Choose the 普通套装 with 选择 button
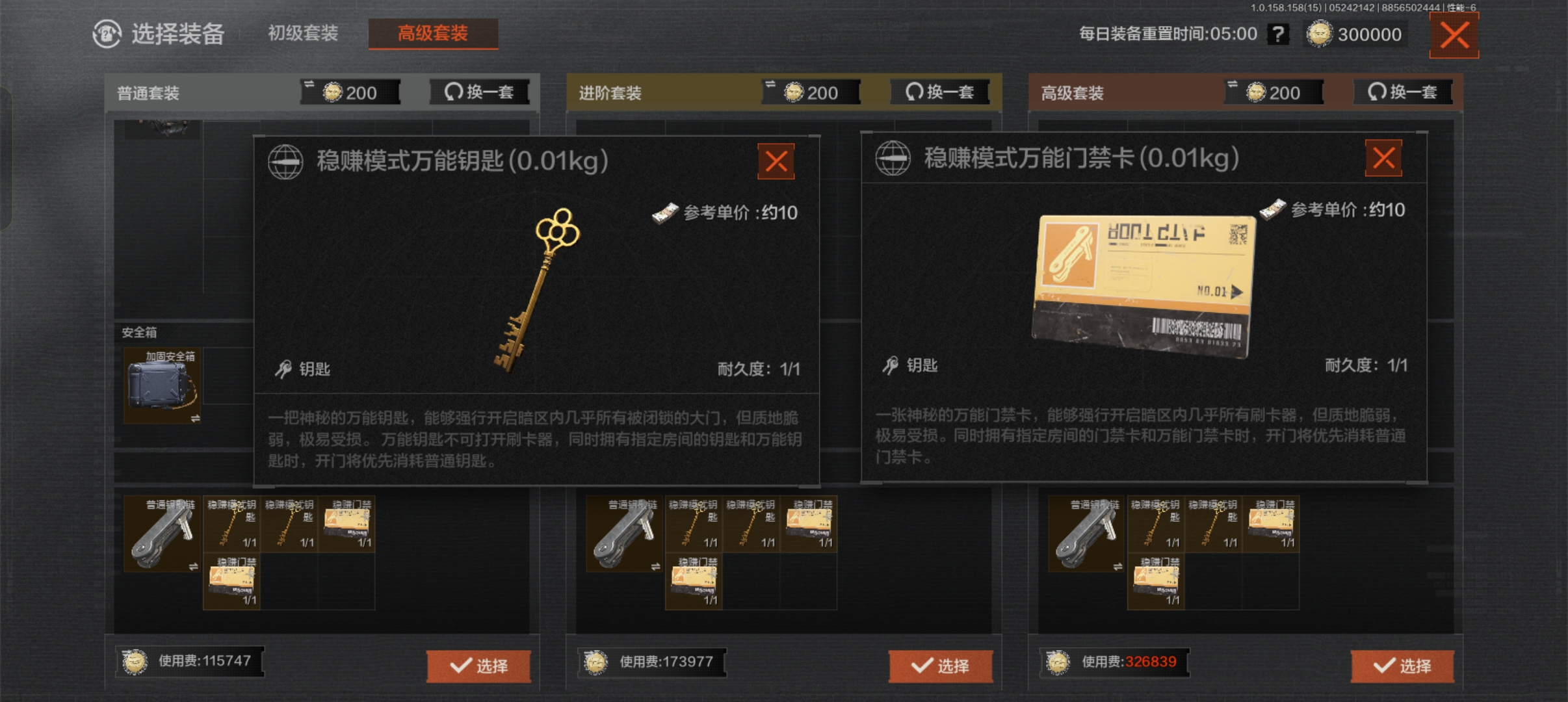The height and width of the screenshot is (702, 1568). (478, 666)
